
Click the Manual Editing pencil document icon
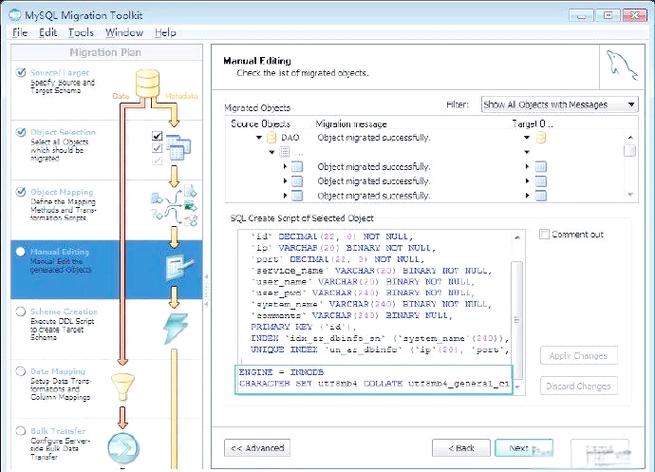coord(179,267)
